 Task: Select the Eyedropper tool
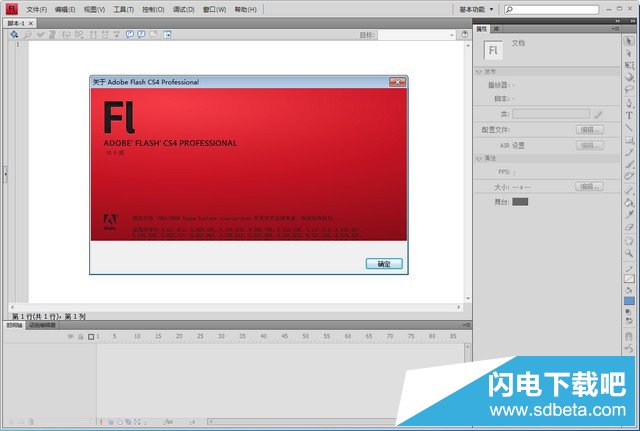click(x=629, y=214)
